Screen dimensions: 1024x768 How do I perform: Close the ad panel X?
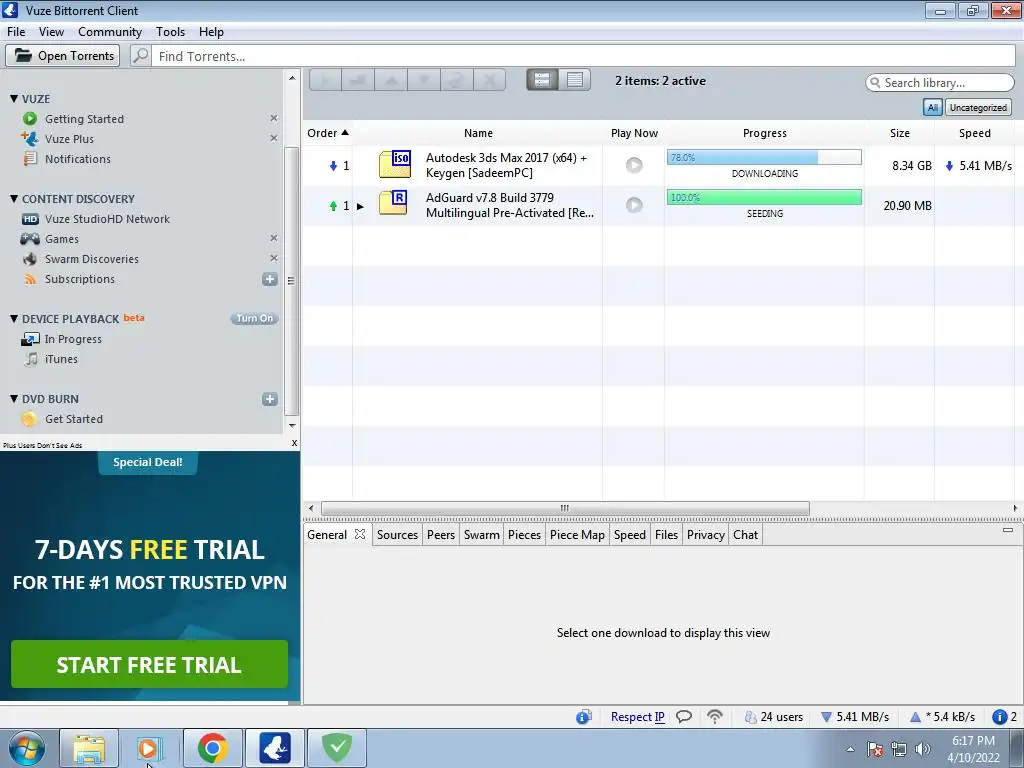(x=294, y=443)
